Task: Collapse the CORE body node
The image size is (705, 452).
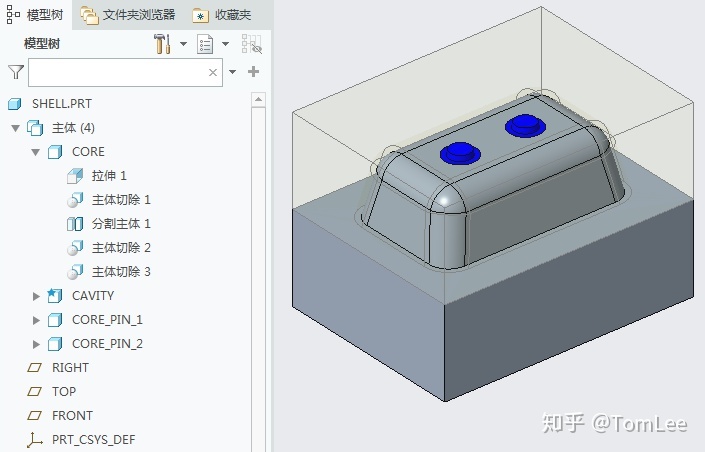Action: (x=36, y=152)
